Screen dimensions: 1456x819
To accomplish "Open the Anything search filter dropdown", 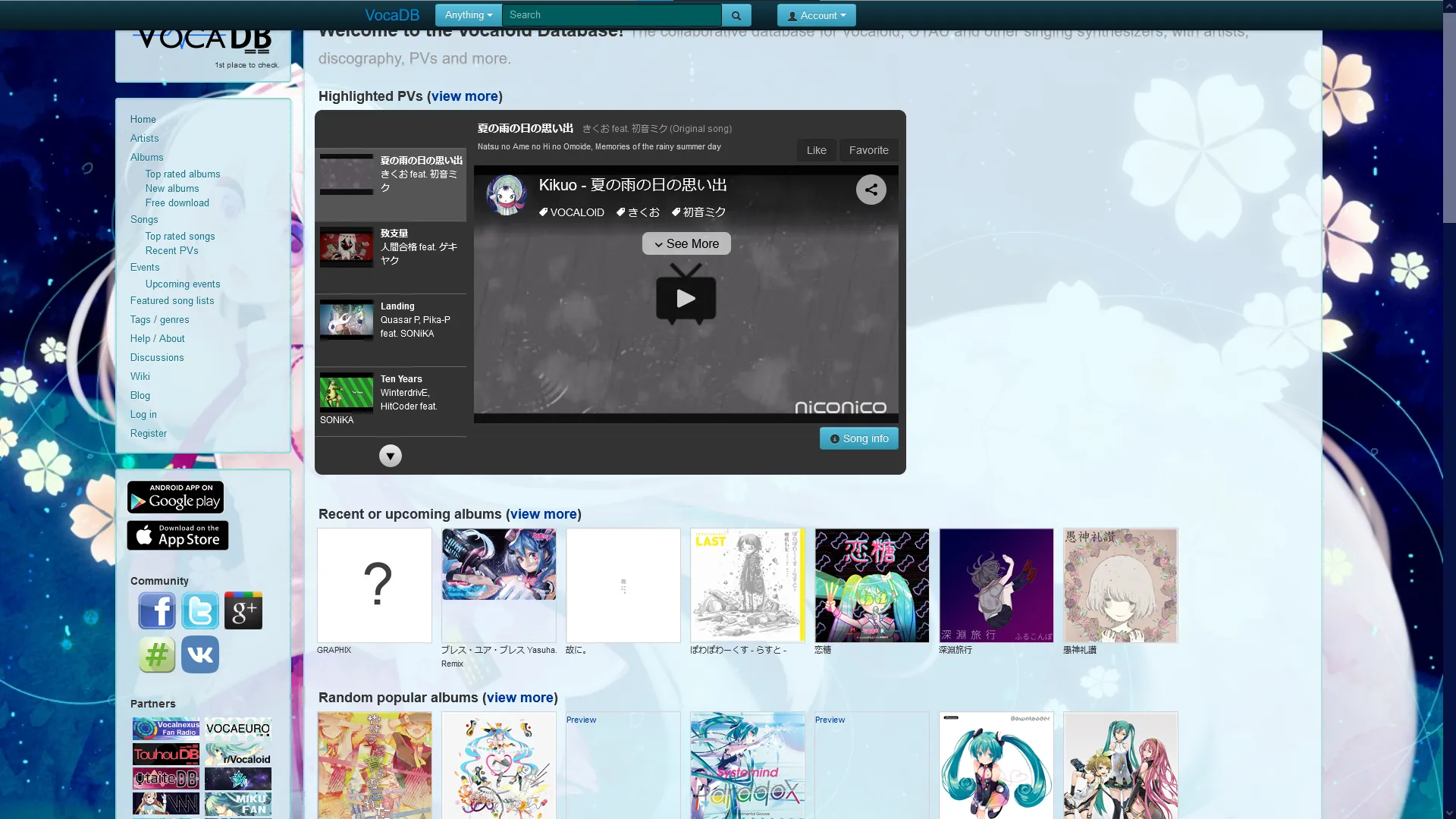I will tap(468, 15).
